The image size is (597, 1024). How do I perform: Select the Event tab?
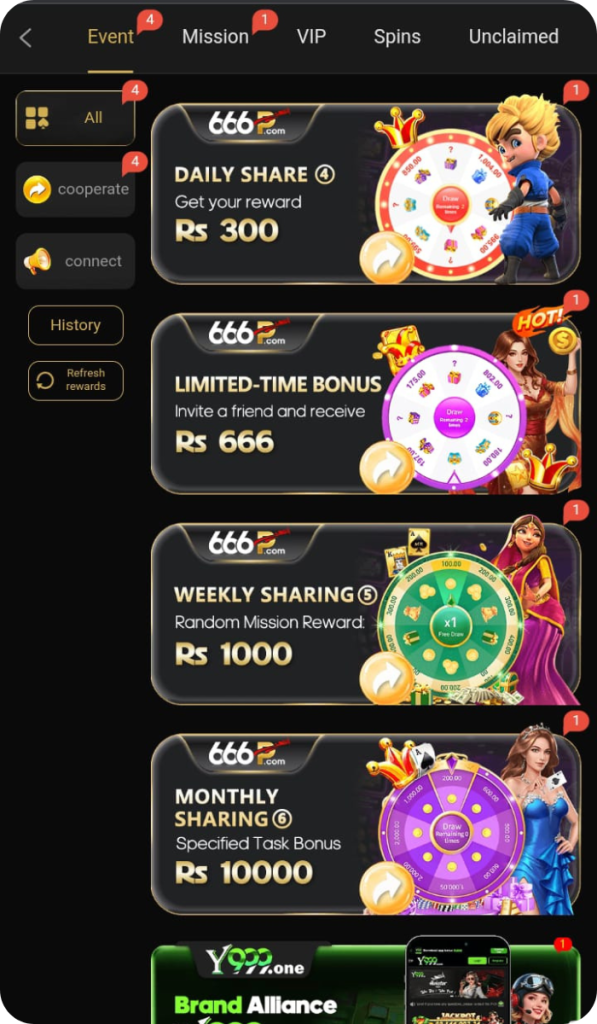[x=110, y=37]
